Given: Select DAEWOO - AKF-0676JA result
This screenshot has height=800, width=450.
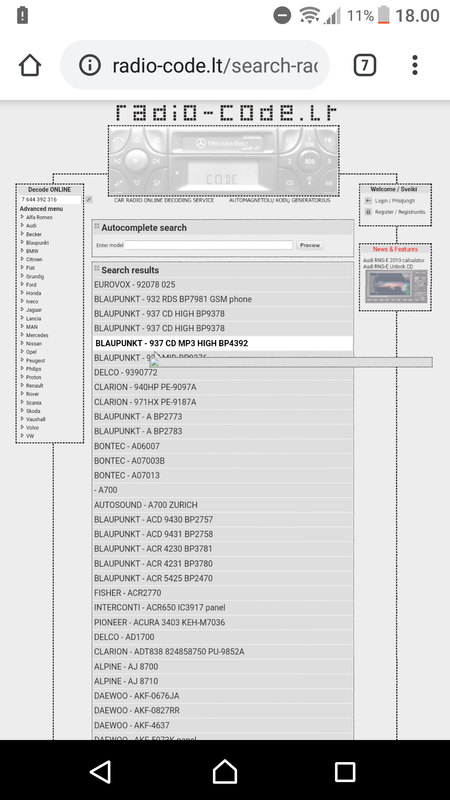Looking at the screenshot, I should coord(222,696).
